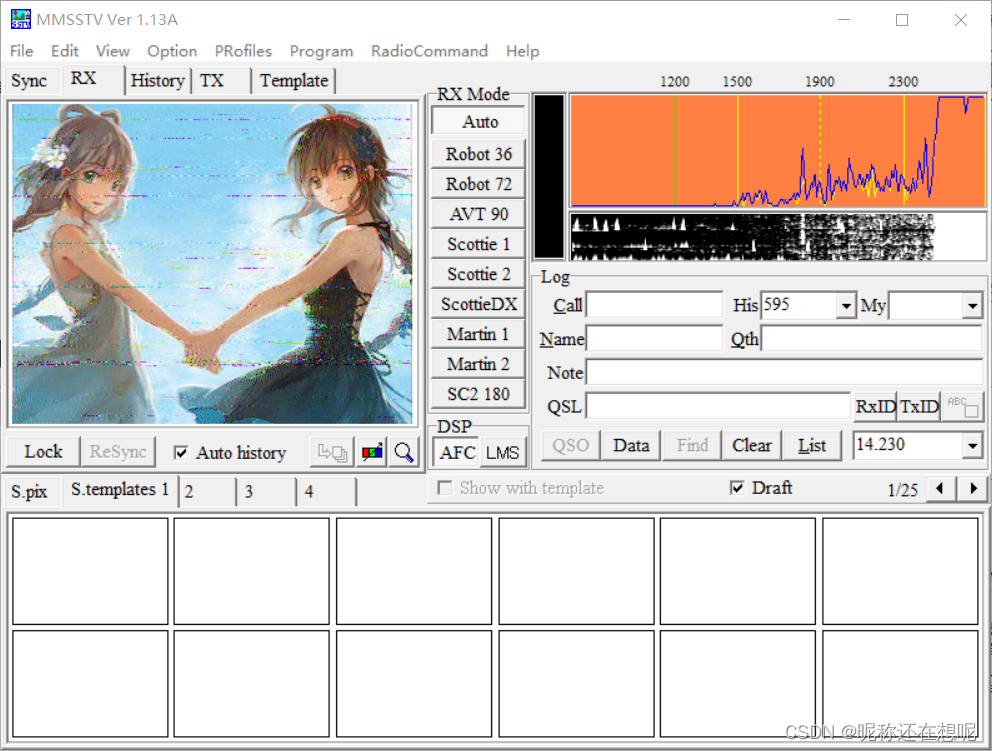Screen dimensions: 992x751
Task: Open the File menu
Action: click(22, 51)
